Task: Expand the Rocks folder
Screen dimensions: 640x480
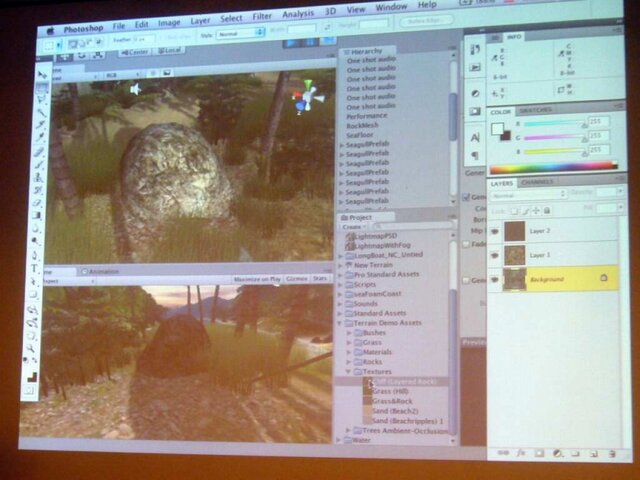Action: tap(349, 362)
